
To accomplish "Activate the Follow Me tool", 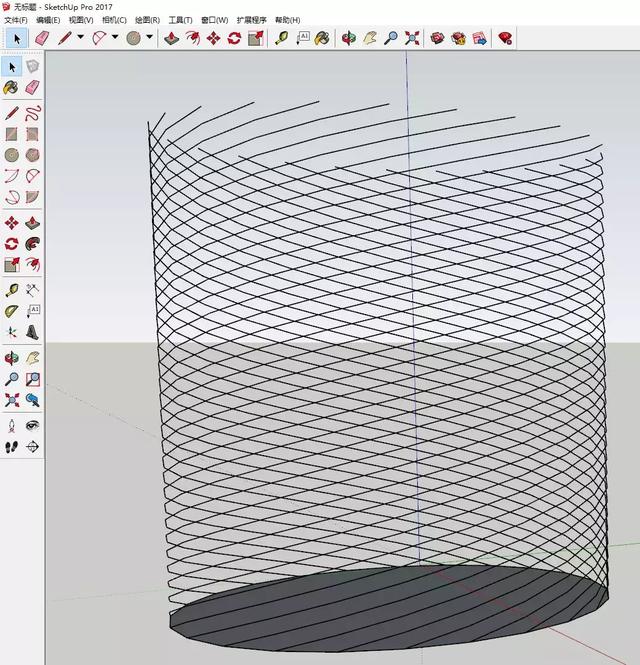I will pos(32,244).
